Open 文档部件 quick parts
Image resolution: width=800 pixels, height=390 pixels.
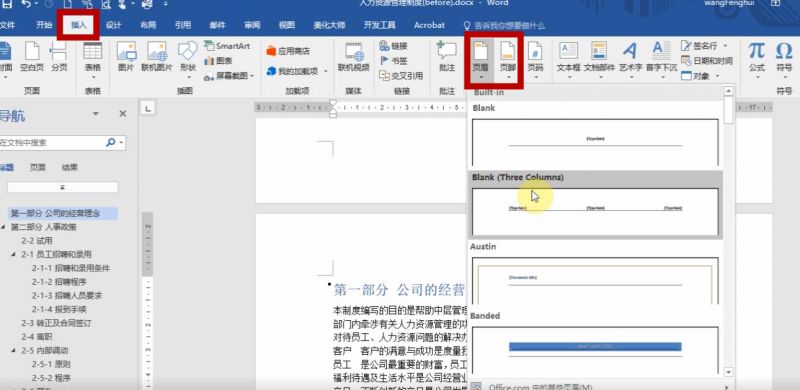coord(599,60)
